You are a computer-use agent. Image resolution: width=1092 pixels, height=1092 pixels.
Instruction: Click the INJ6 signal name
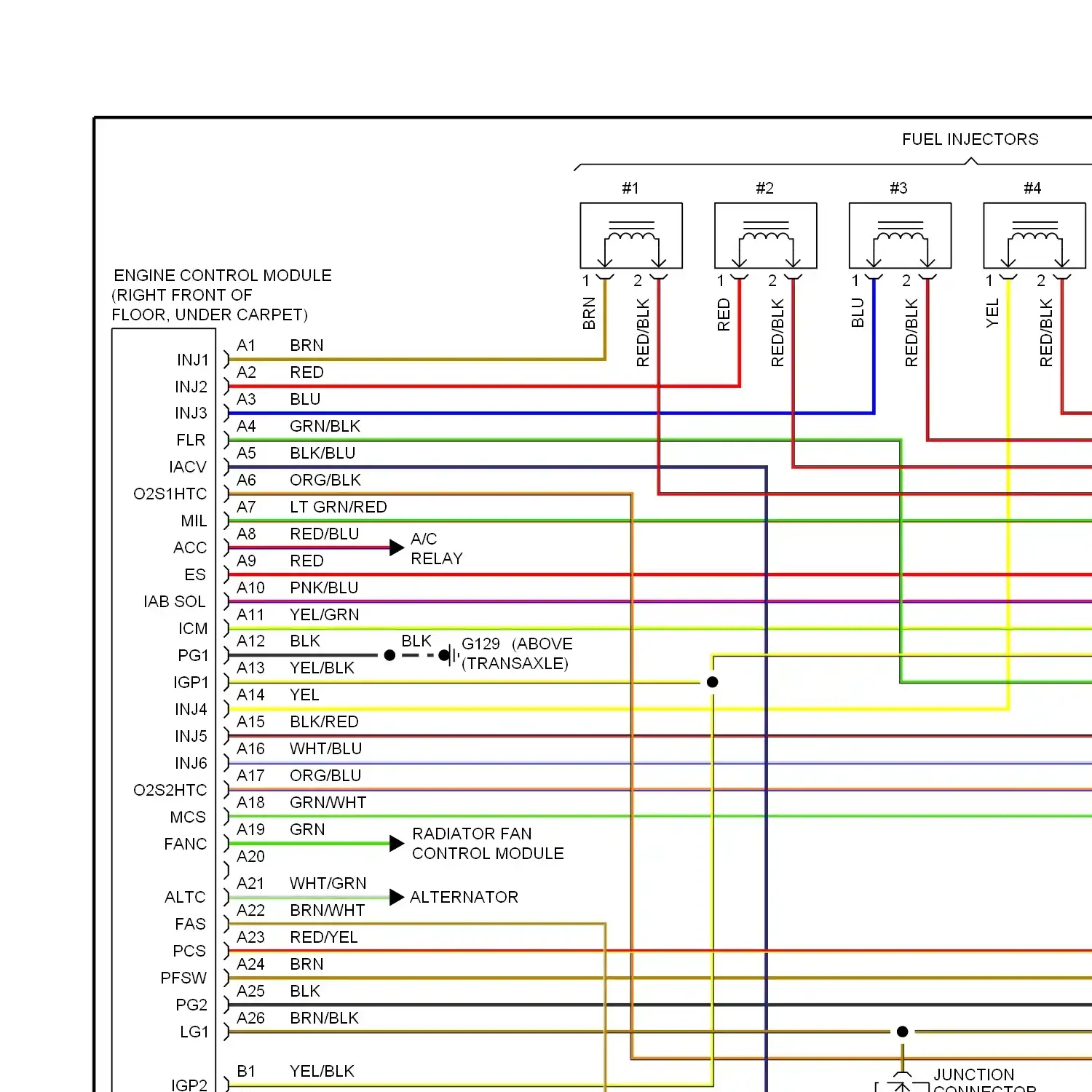click(191, 763)
